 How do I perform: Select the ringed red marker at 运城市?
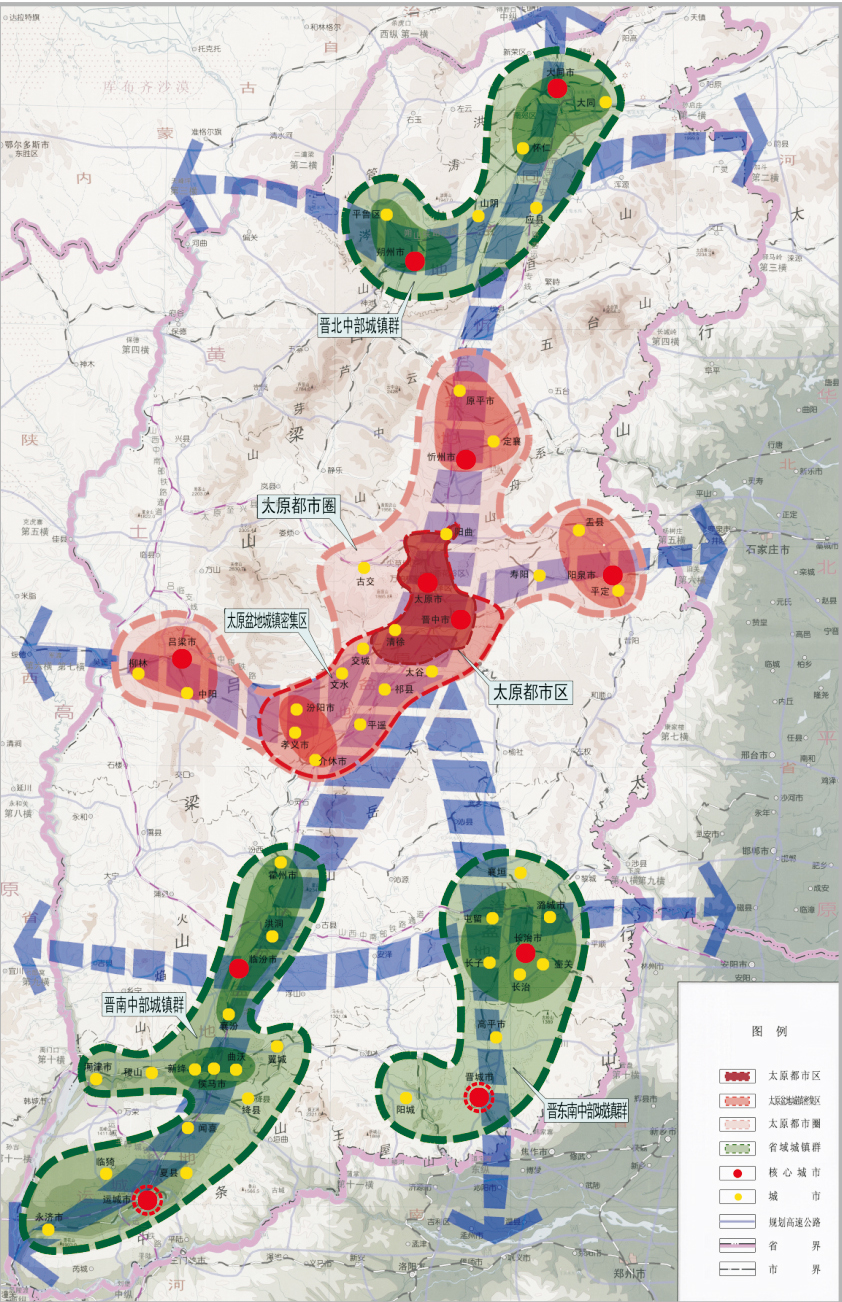pos(148,1199)
